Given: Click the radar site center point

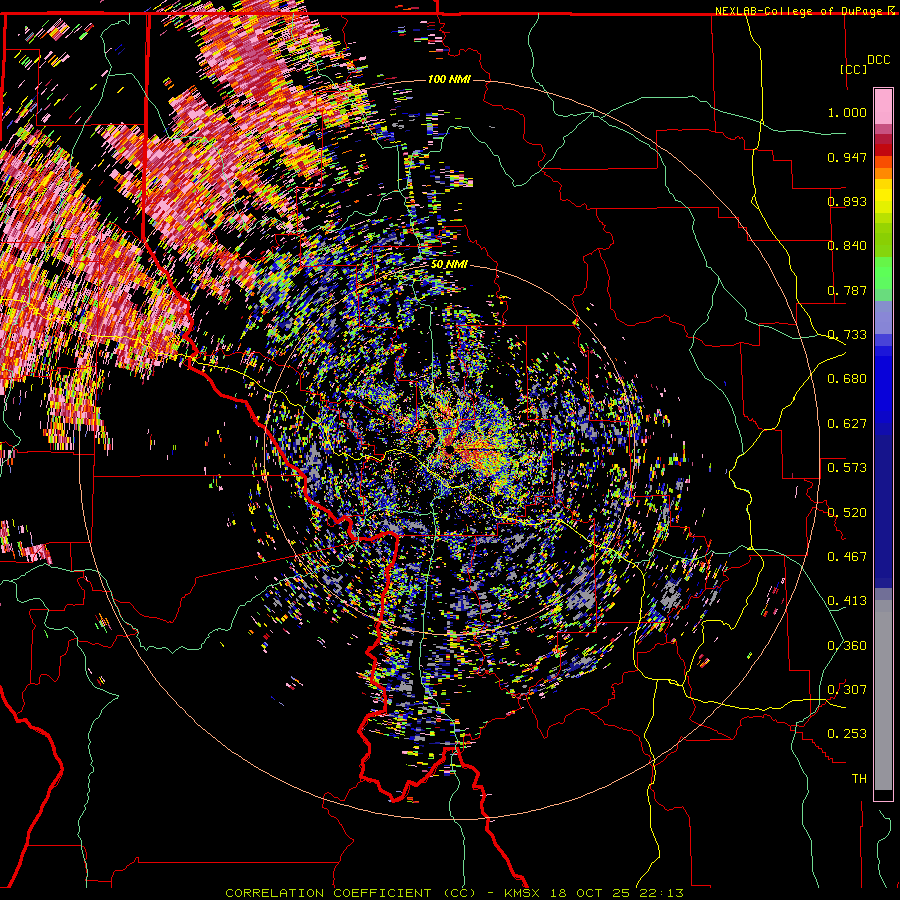Looking at the screenshot, I should (x=449, y=449).
